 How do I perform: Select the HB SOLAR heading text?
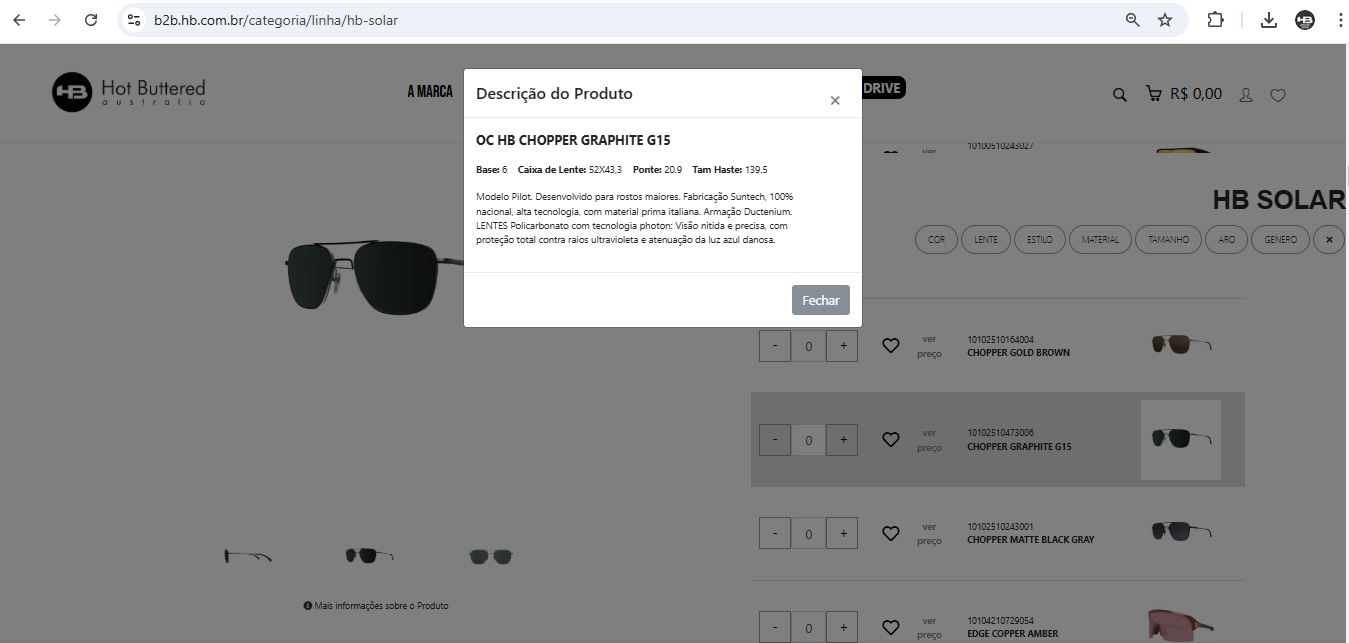click(1279, 200)
